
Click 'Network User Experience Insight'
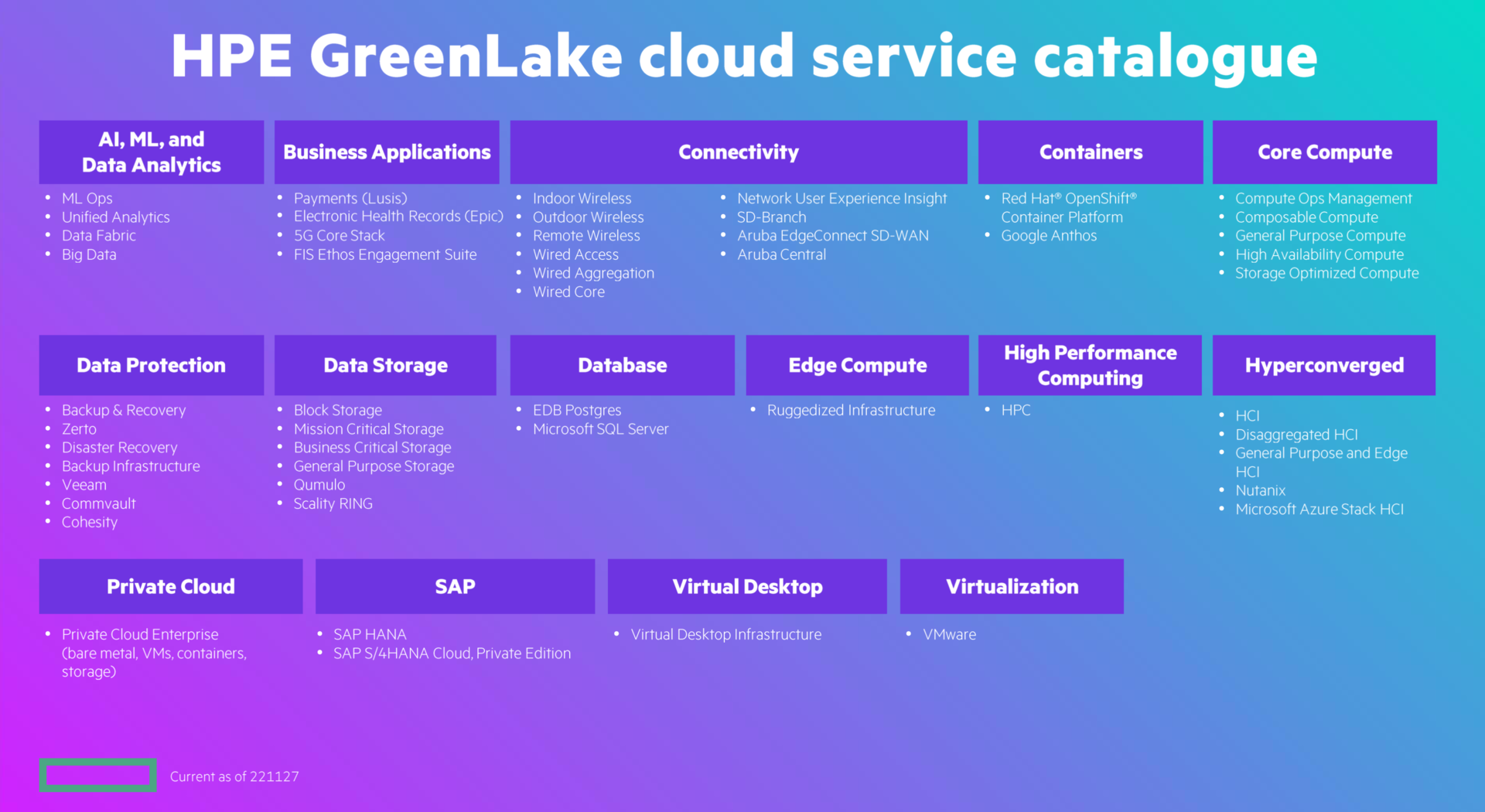(842, 199)
